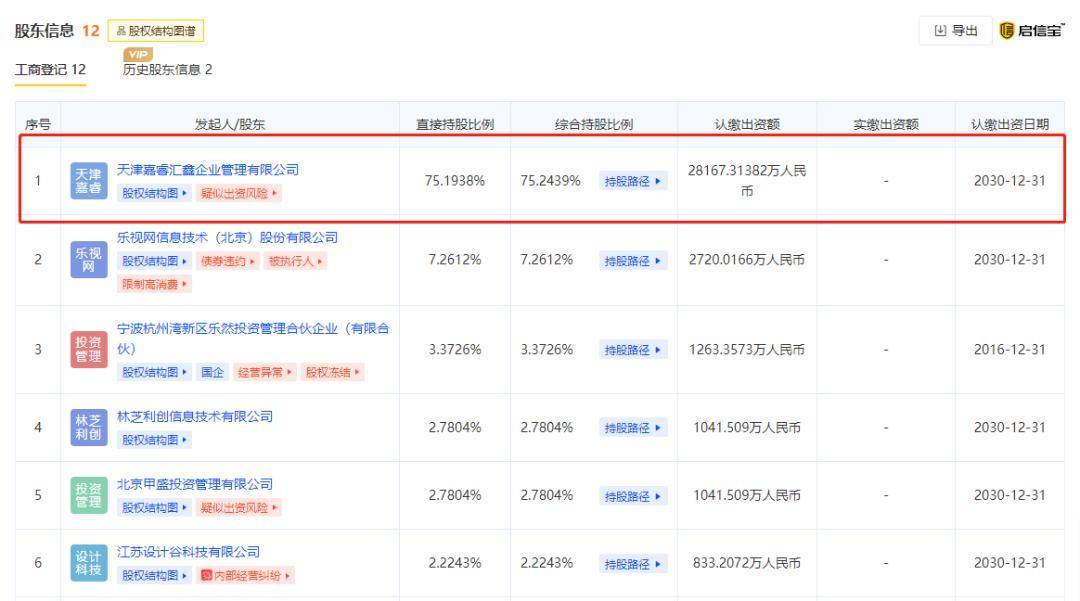Expand 被执行人 tag for 乐视网
This screenshot has width=1080, height=601.
(x=295, y=262)
